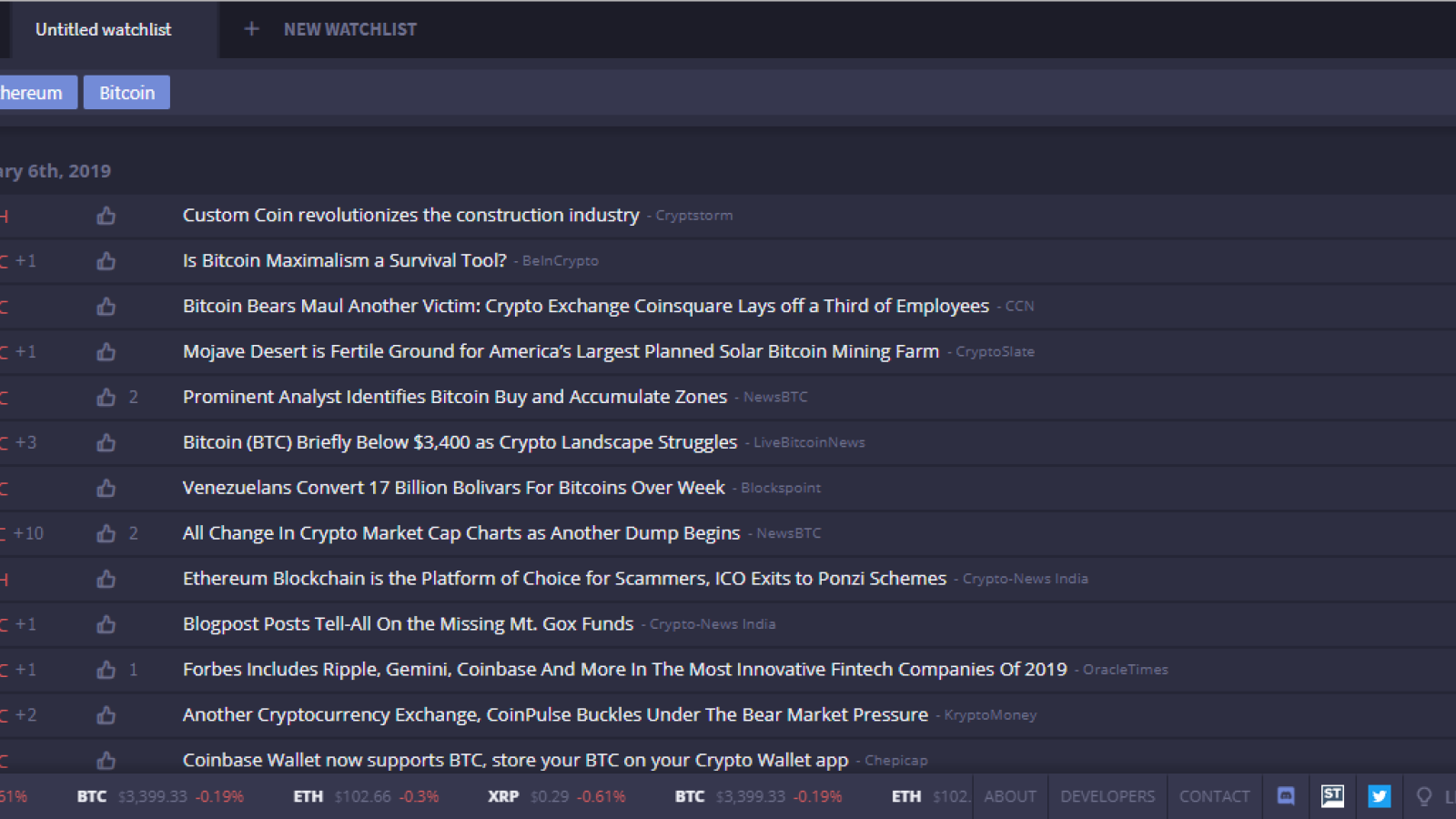Click the KryptoMoney source label

(x=990, y=716)
